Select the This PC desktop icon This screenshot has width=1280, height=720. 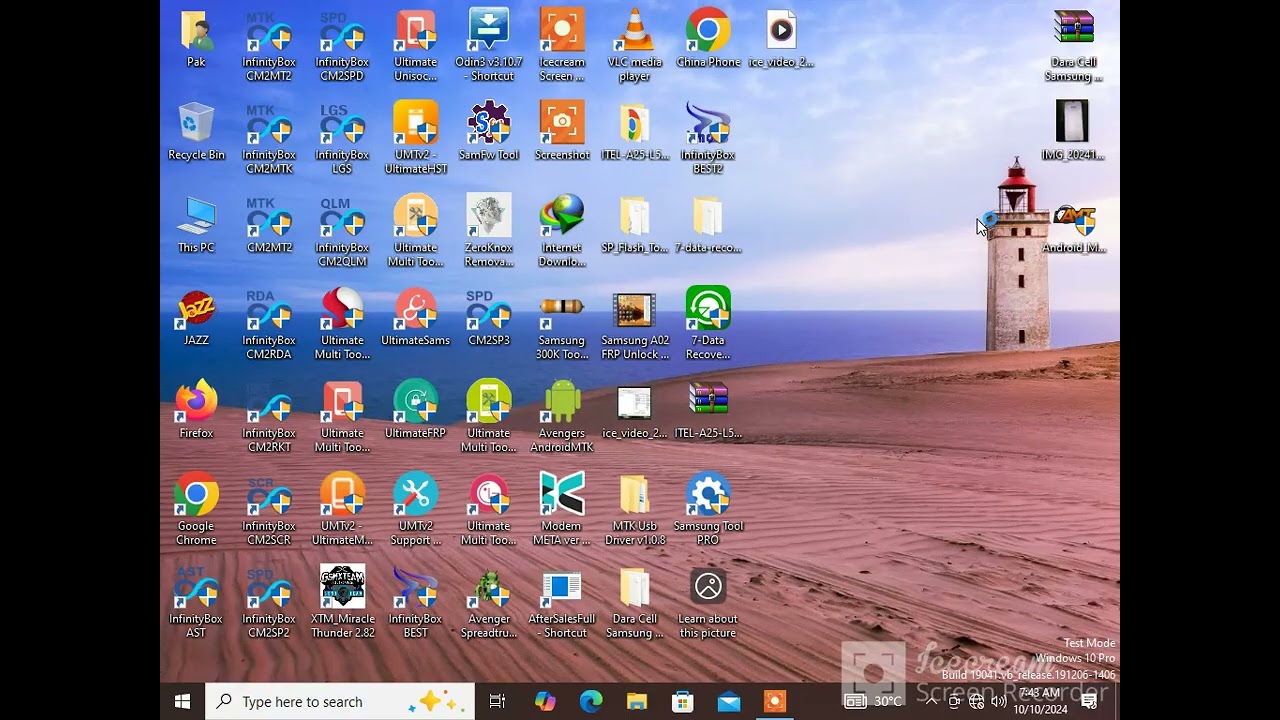click(x=196, y=217)
